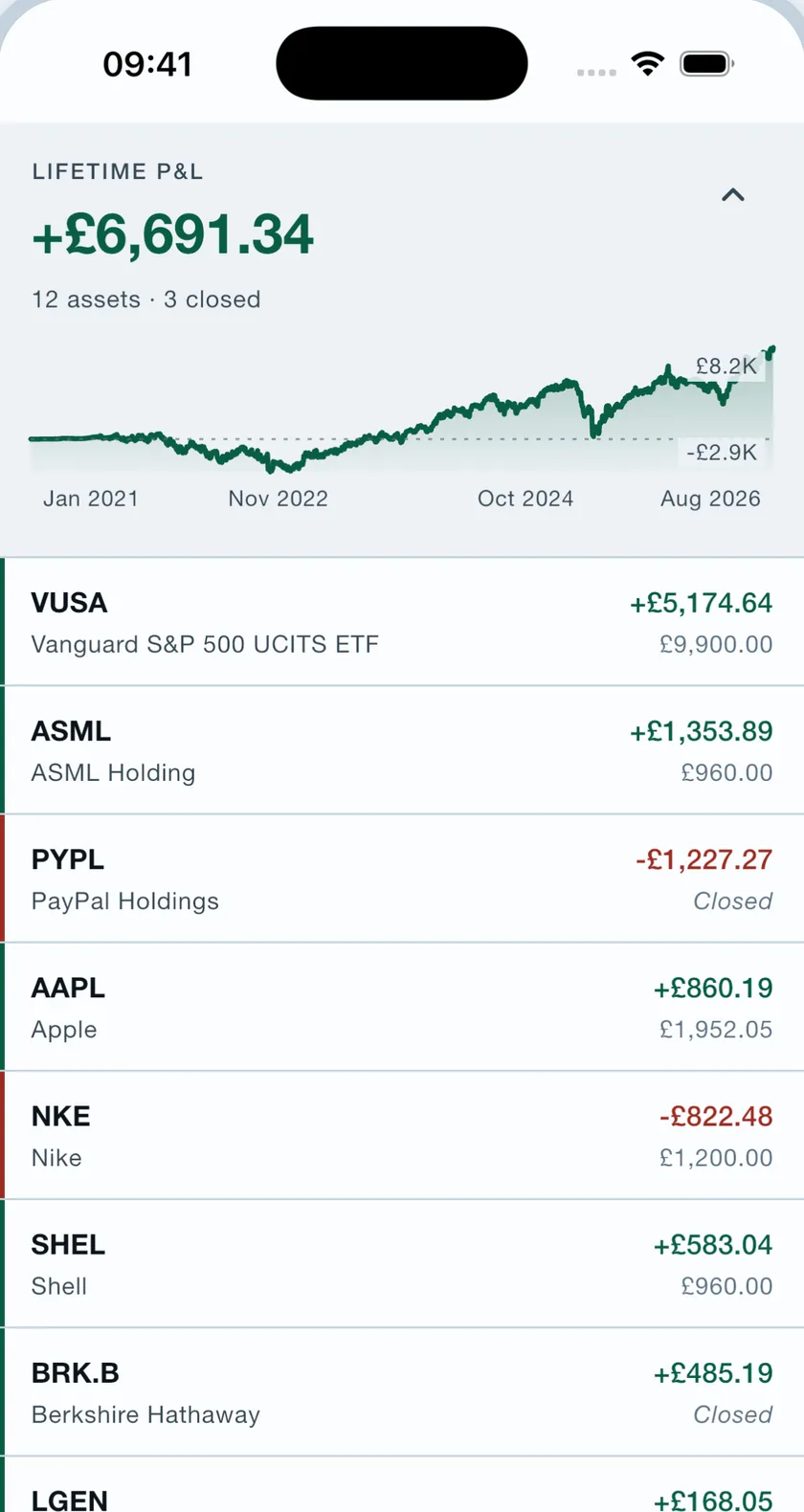This screenshot has height=1512, width=804.
Task: Tap the cellular signal dots icon
Action: pyautogui.click(x=596, y=73)
